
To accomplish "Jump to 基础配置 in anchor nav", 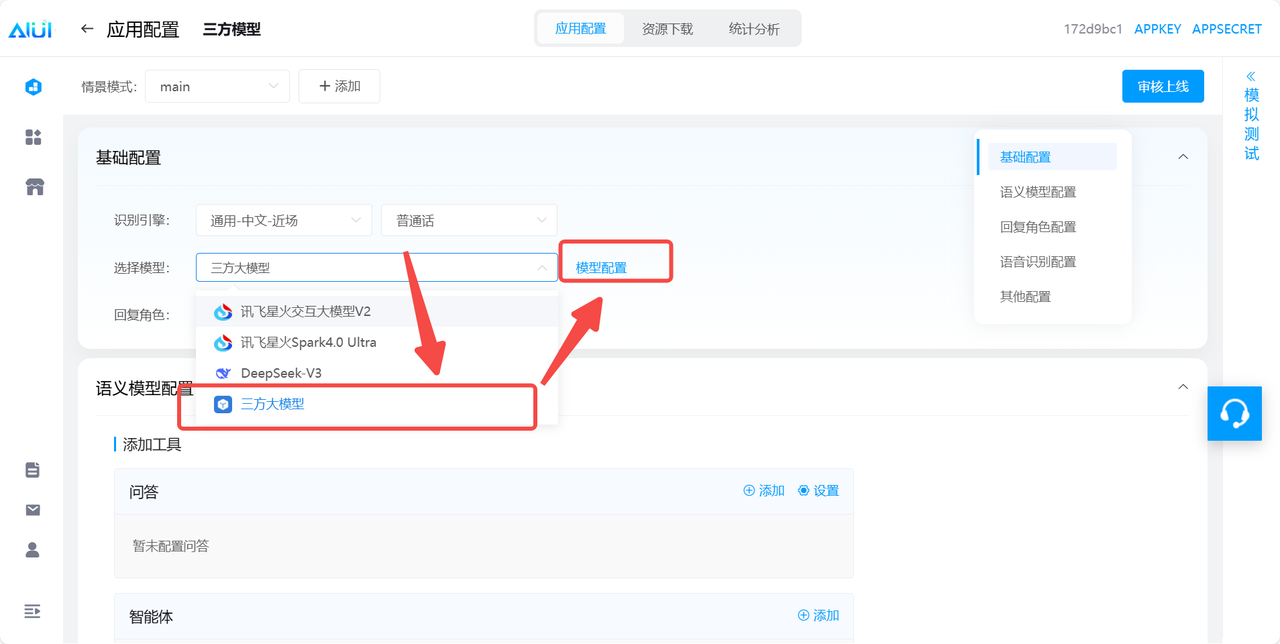I will (x=1052, y=157).
